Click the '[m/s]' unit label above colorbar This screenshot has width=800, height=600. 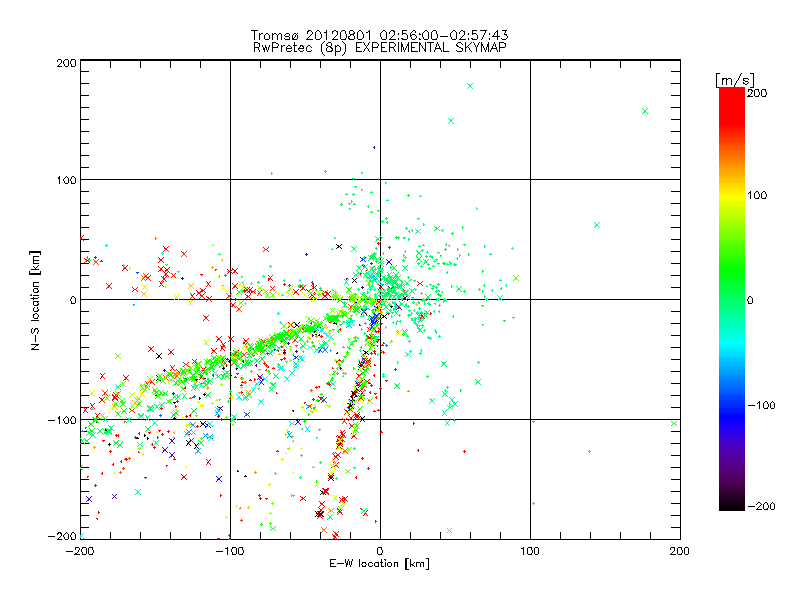(735, 80)
